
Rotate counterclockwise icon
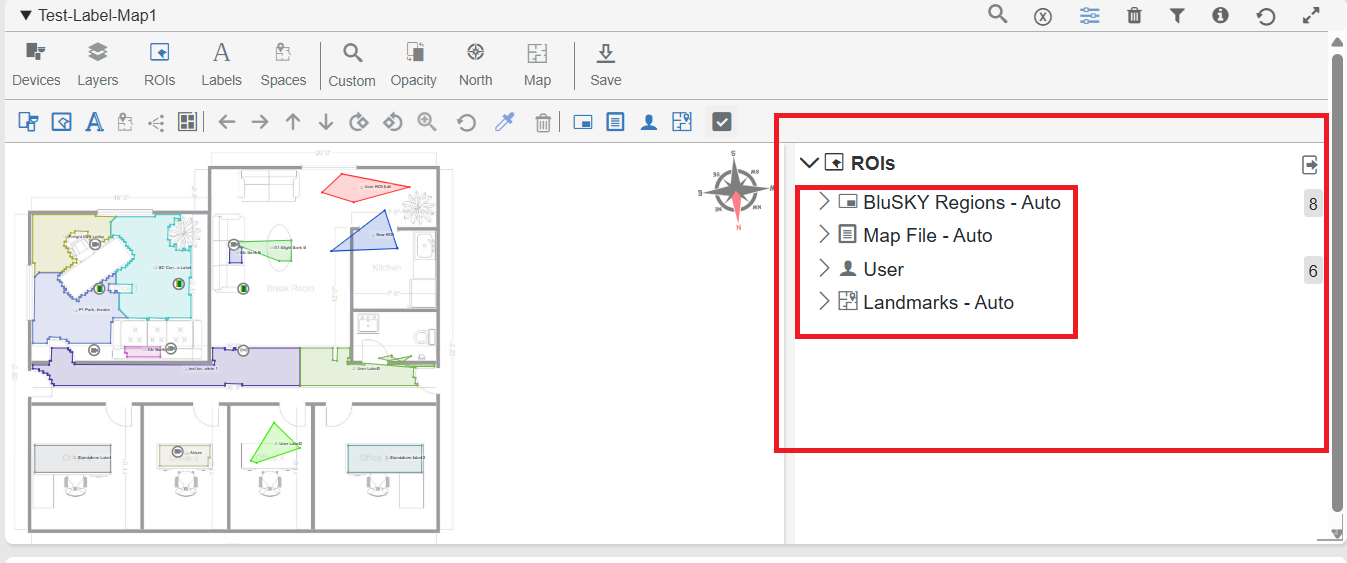point(392,122)
